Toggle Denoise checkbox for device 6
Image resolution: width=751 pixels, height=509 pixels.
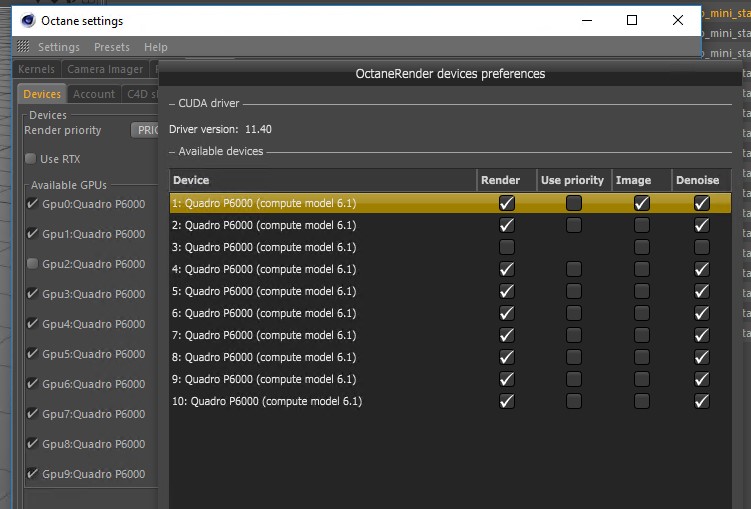point(702,313)
